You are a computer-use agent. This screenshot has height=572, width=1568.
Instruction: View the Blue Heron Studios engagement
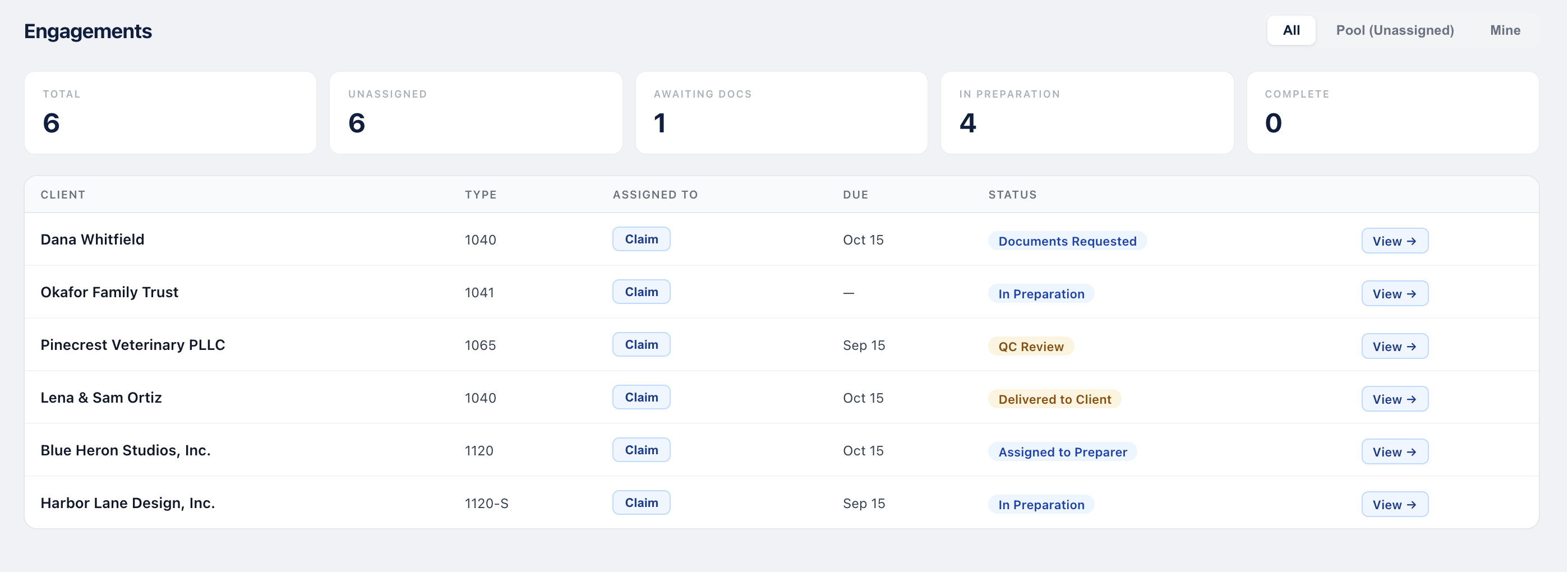[x=1395, y=452]
